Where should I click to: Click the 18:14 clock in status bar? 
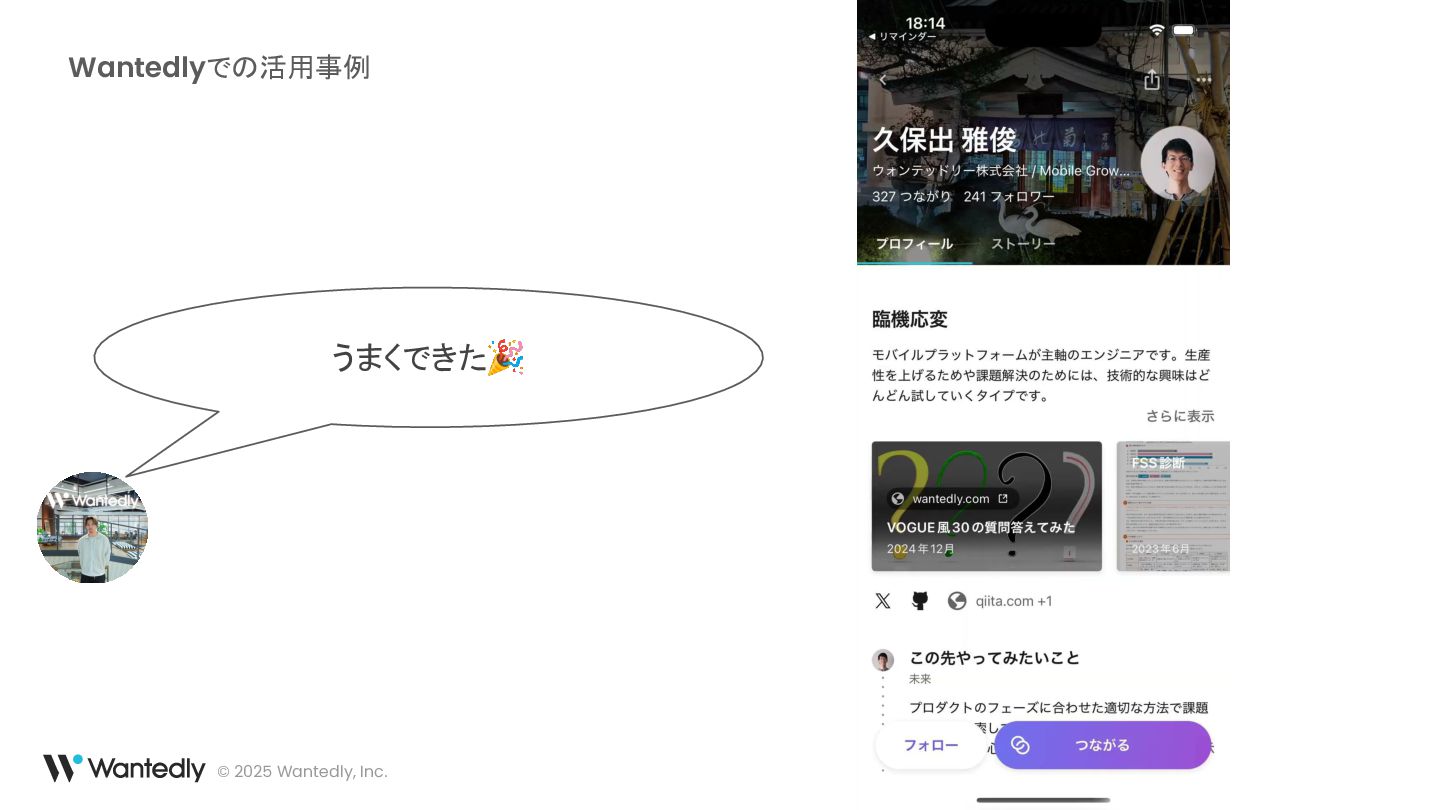[925, 22]
